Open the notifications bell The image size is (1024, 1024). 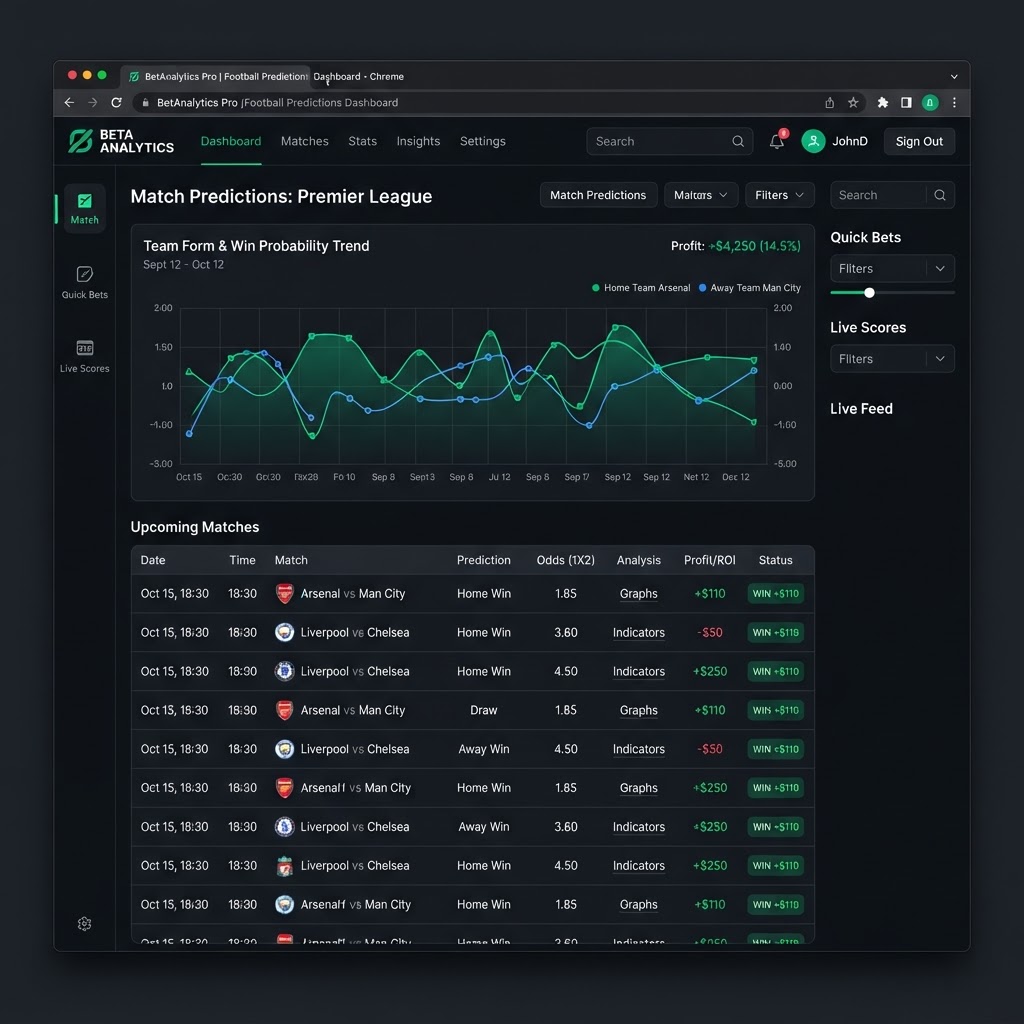pos(776,141)
